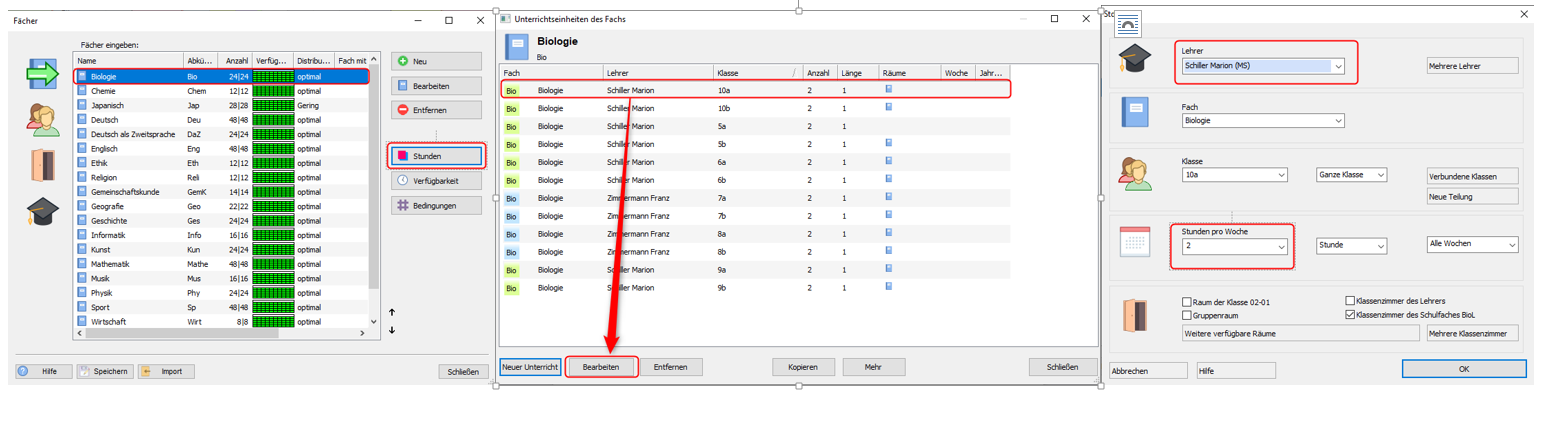Click the green availability bar for Japanisch
1542x429 pixels.
(x=273, y=105)
